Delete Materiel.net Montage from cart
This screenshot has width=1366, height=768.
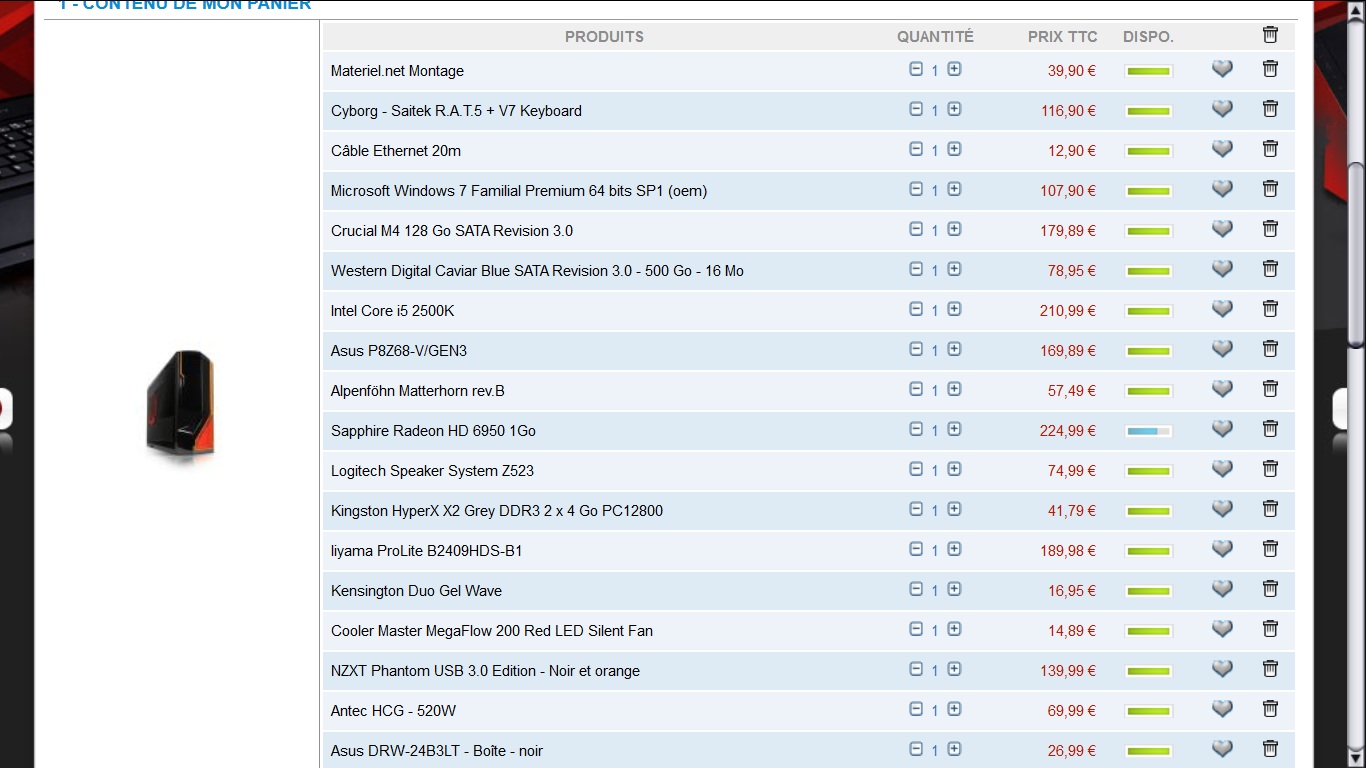1270,69
